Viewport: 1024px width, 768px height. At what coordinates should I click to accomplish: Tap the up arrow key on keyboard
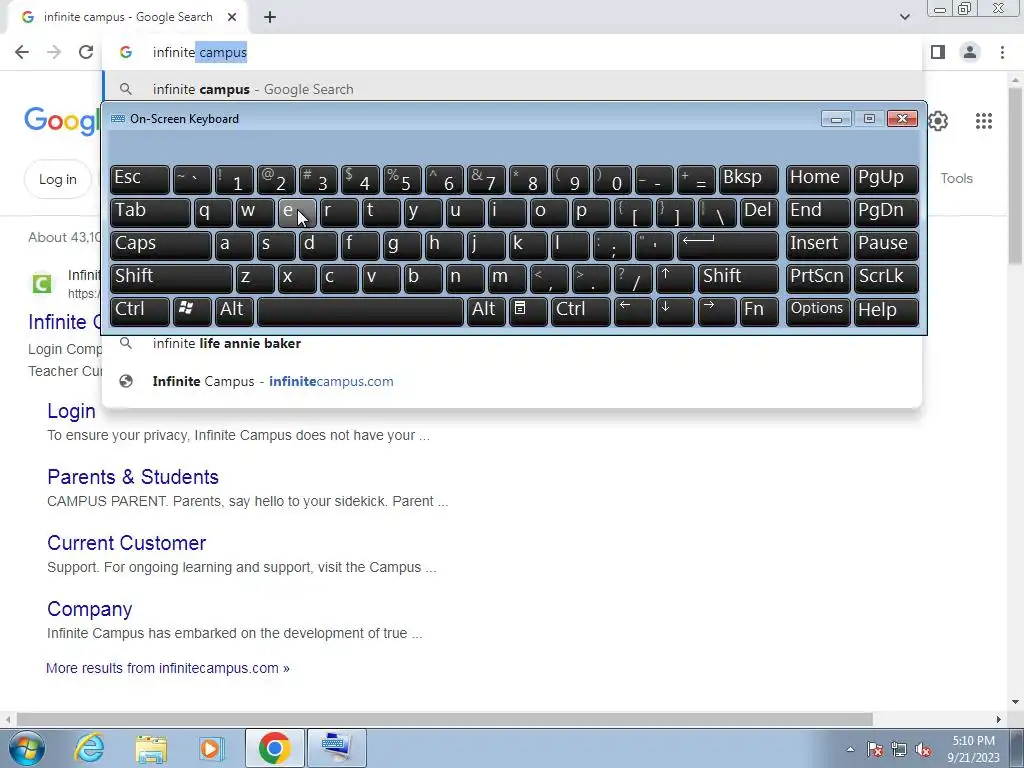click(x=675, y=278)
